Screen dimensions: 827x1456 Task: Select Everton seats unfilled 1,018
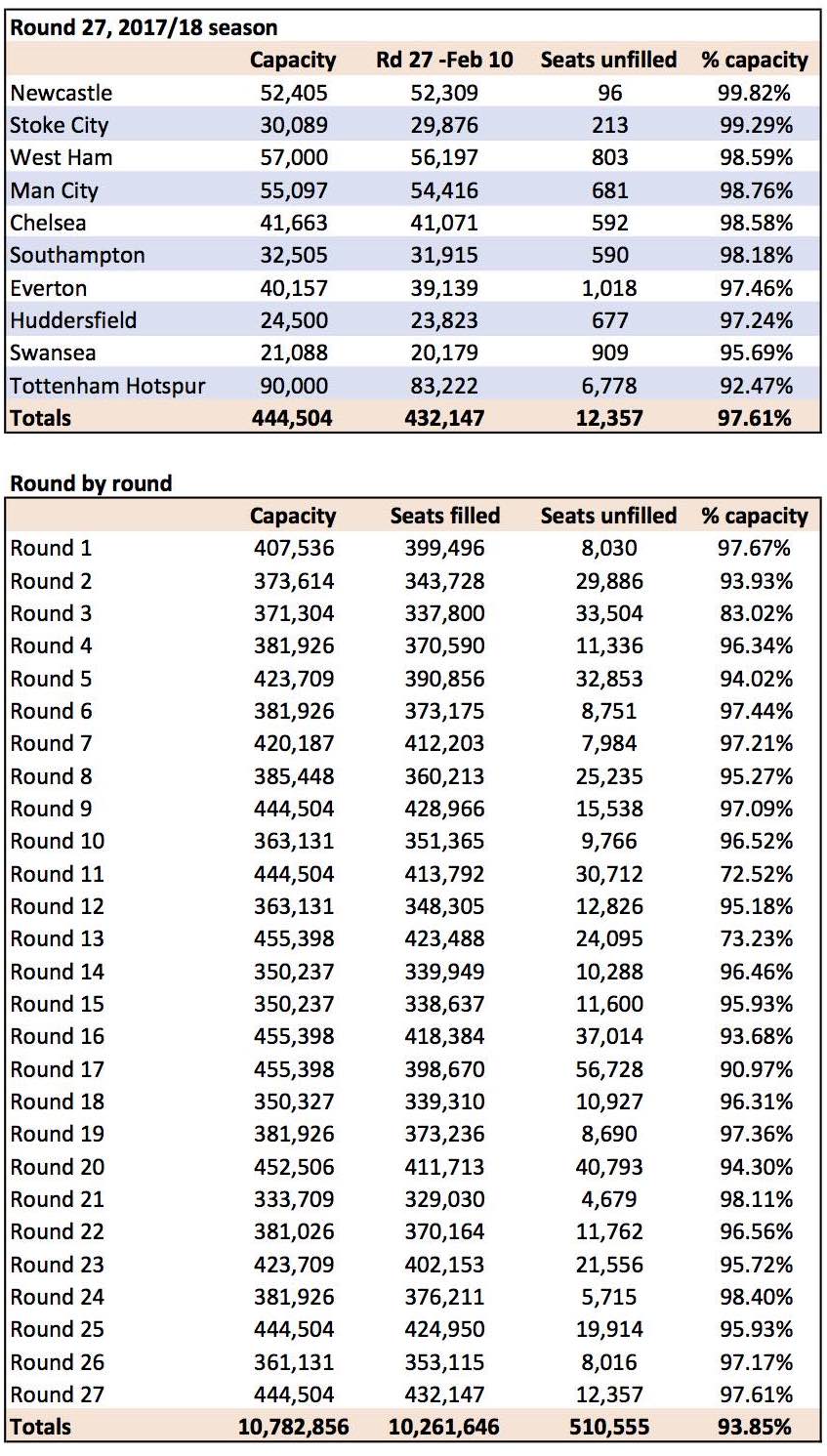click(609, 288)
